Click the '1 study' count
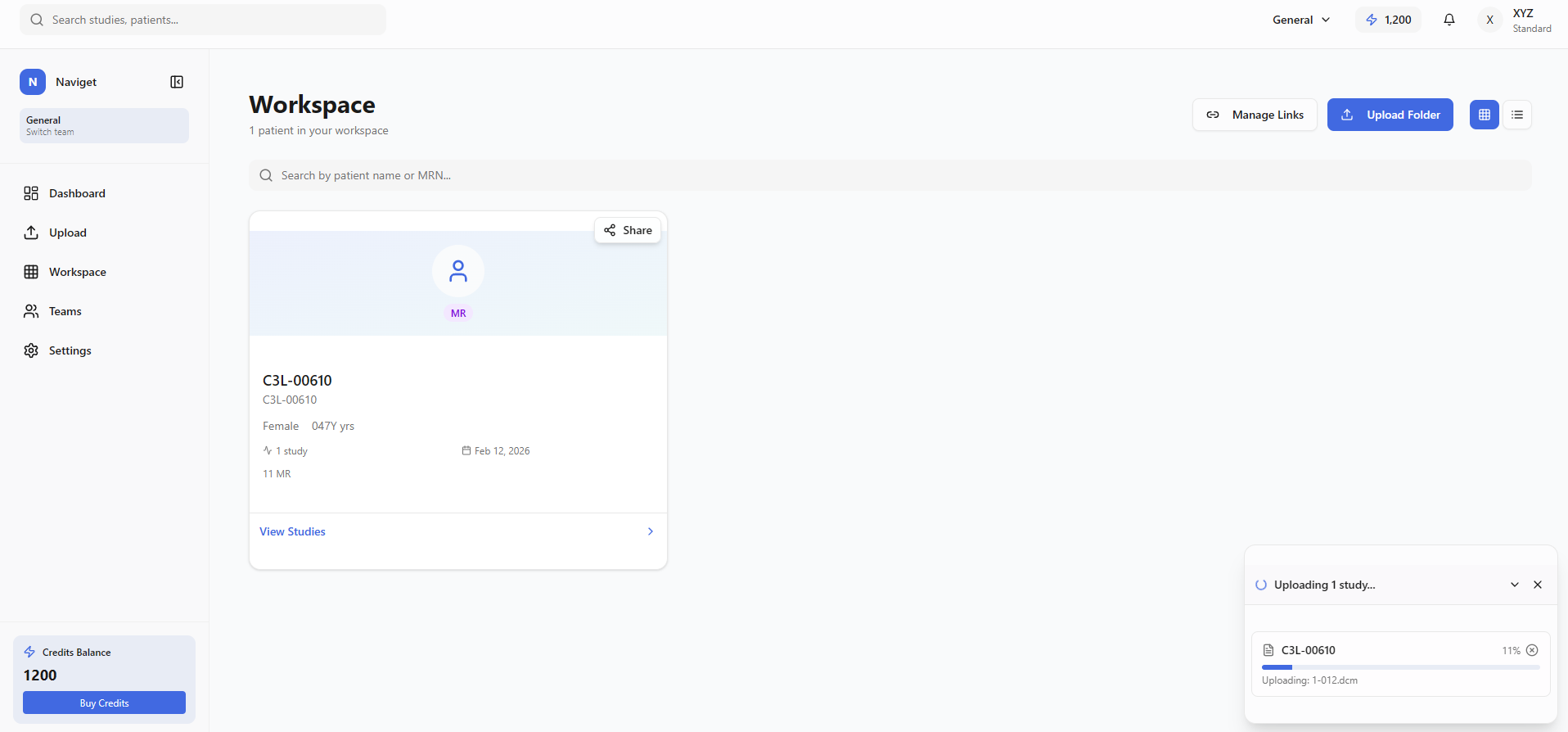Viewport: 1568px width, 732px height. [x=291, y=451]
